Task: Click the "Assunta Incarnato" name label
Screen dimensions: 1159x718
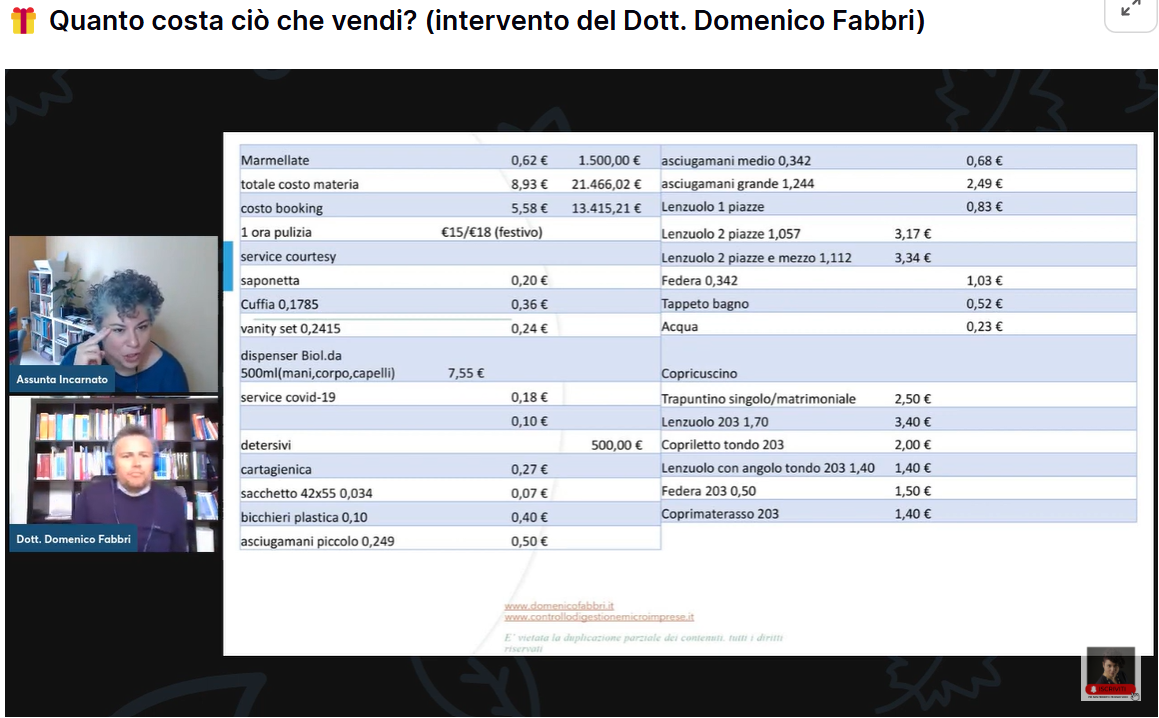Action: [x=62, y=380]
